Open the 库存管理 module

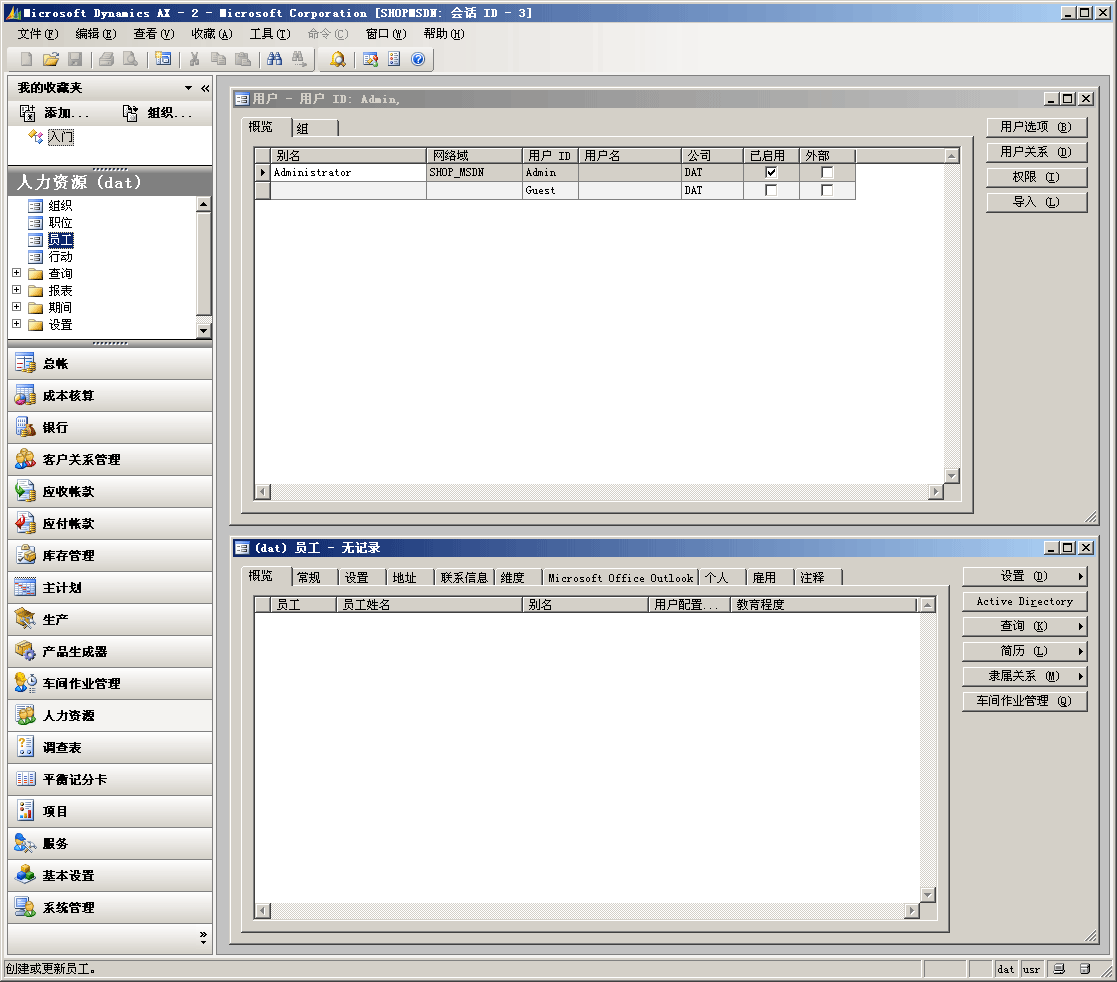point(110,556)
